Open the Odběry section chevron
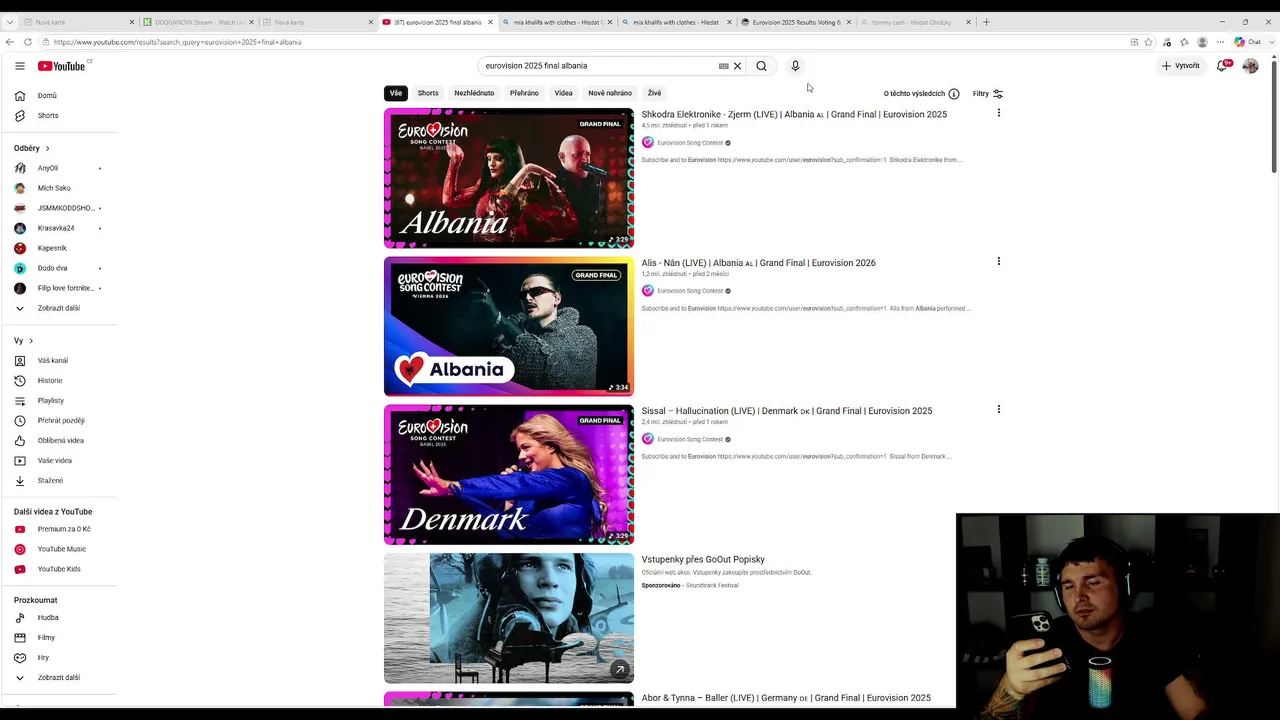The height and width of the screenshot is (720, 1280). tap(47, 149)
